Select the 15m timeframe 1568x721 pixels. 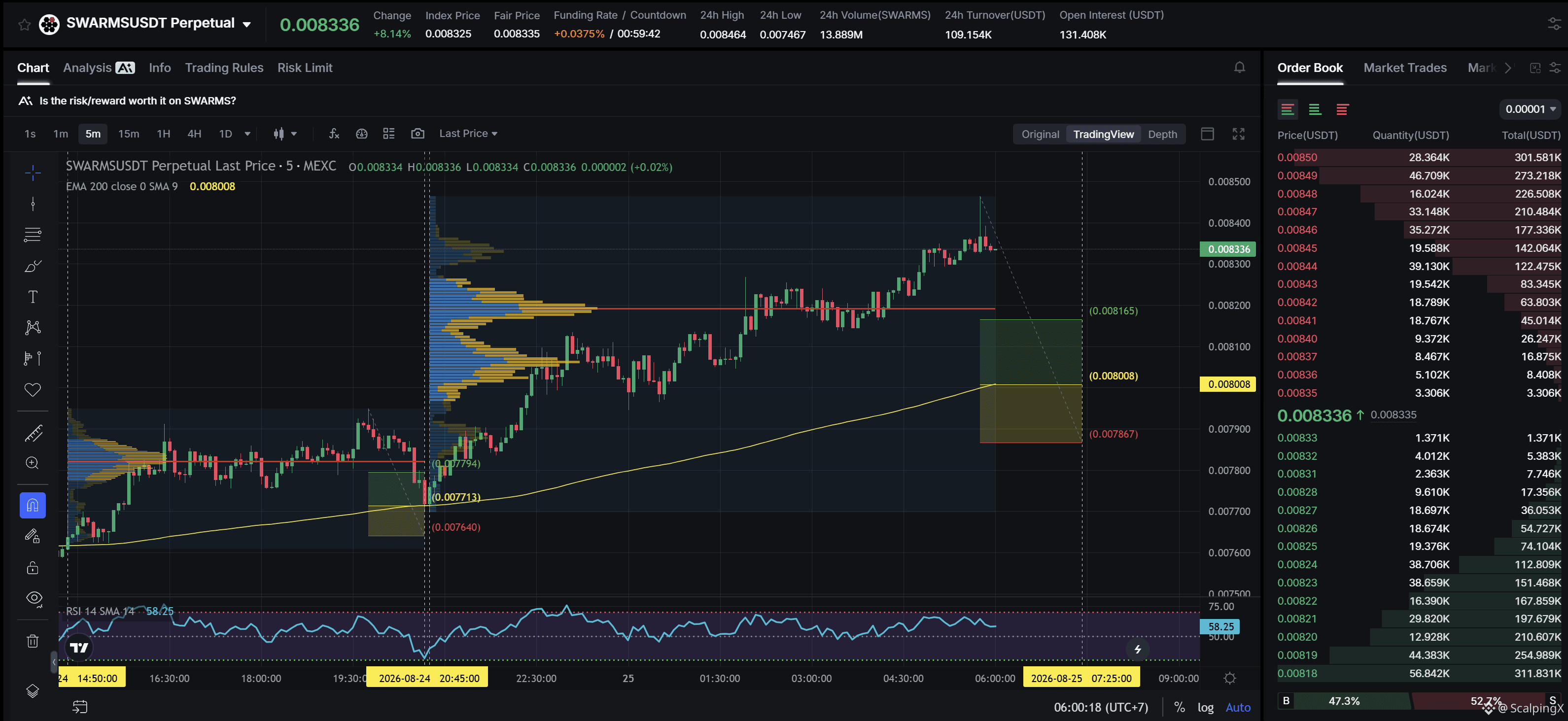coord(129,134)
